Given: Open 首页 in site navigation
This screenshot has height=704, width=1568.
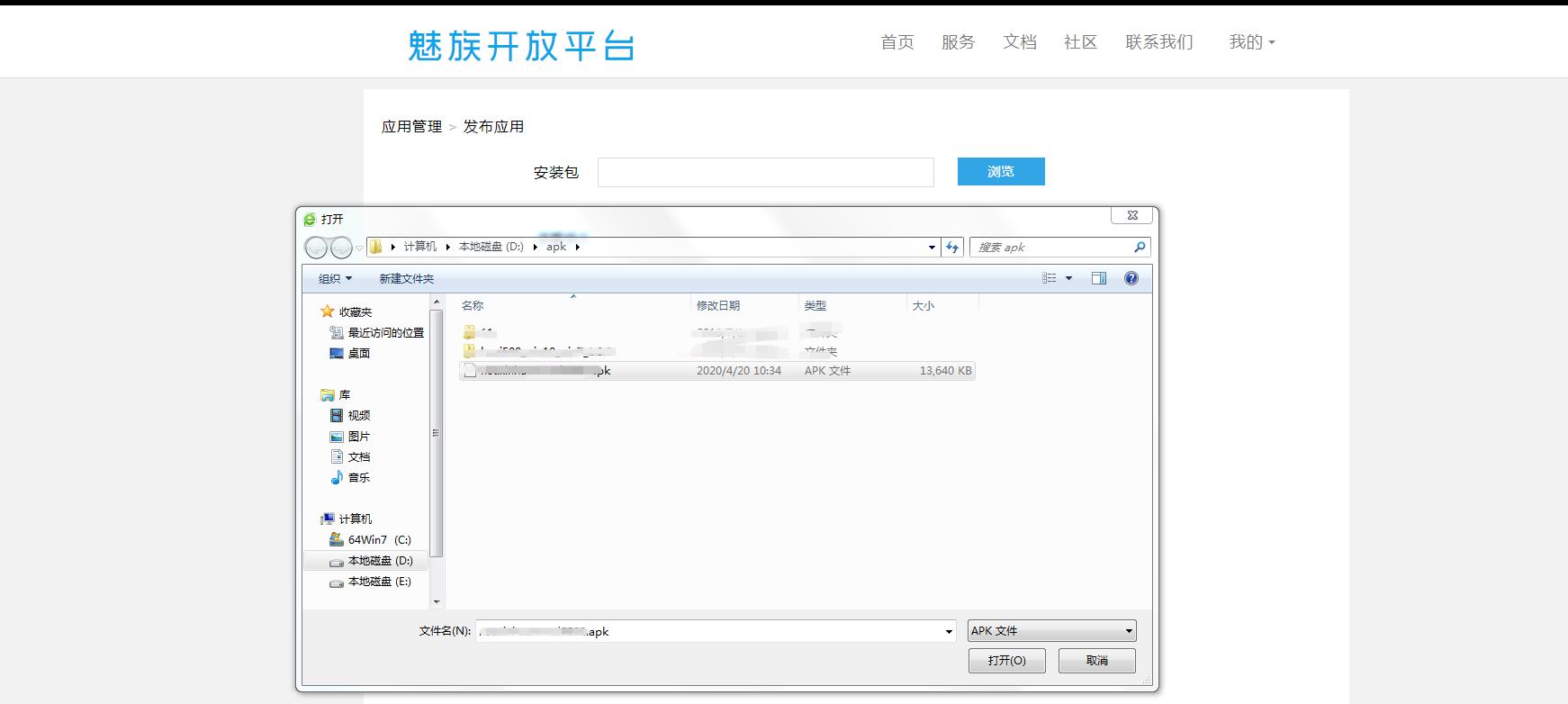Looking at the screenshot, I should [897, 42].
